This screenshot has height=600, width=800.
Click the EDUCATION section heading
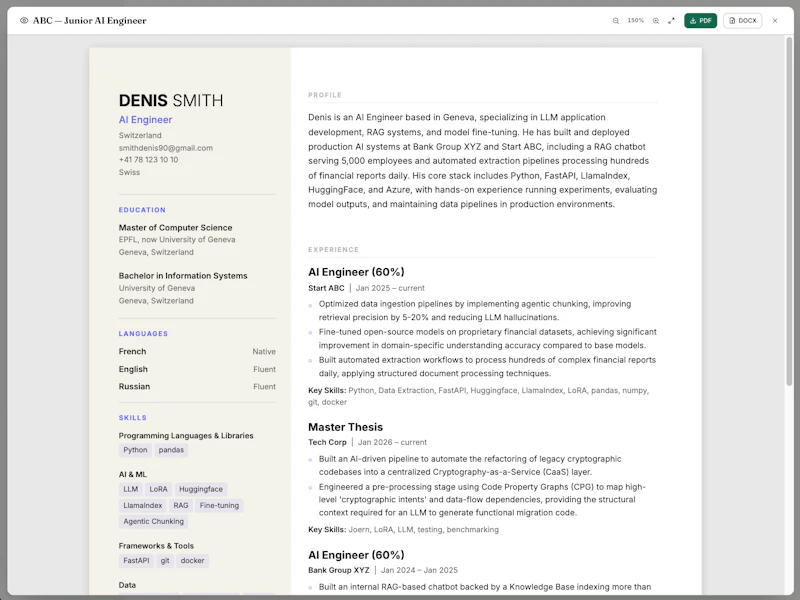(142, 210)
